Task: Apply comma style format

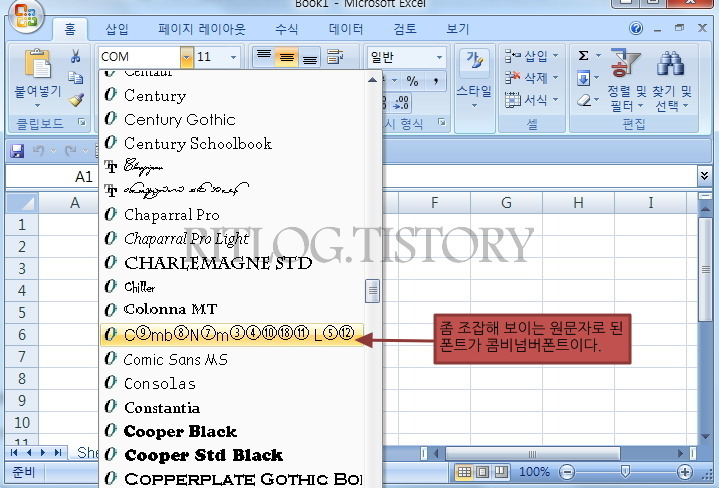Action: (436, 81)
